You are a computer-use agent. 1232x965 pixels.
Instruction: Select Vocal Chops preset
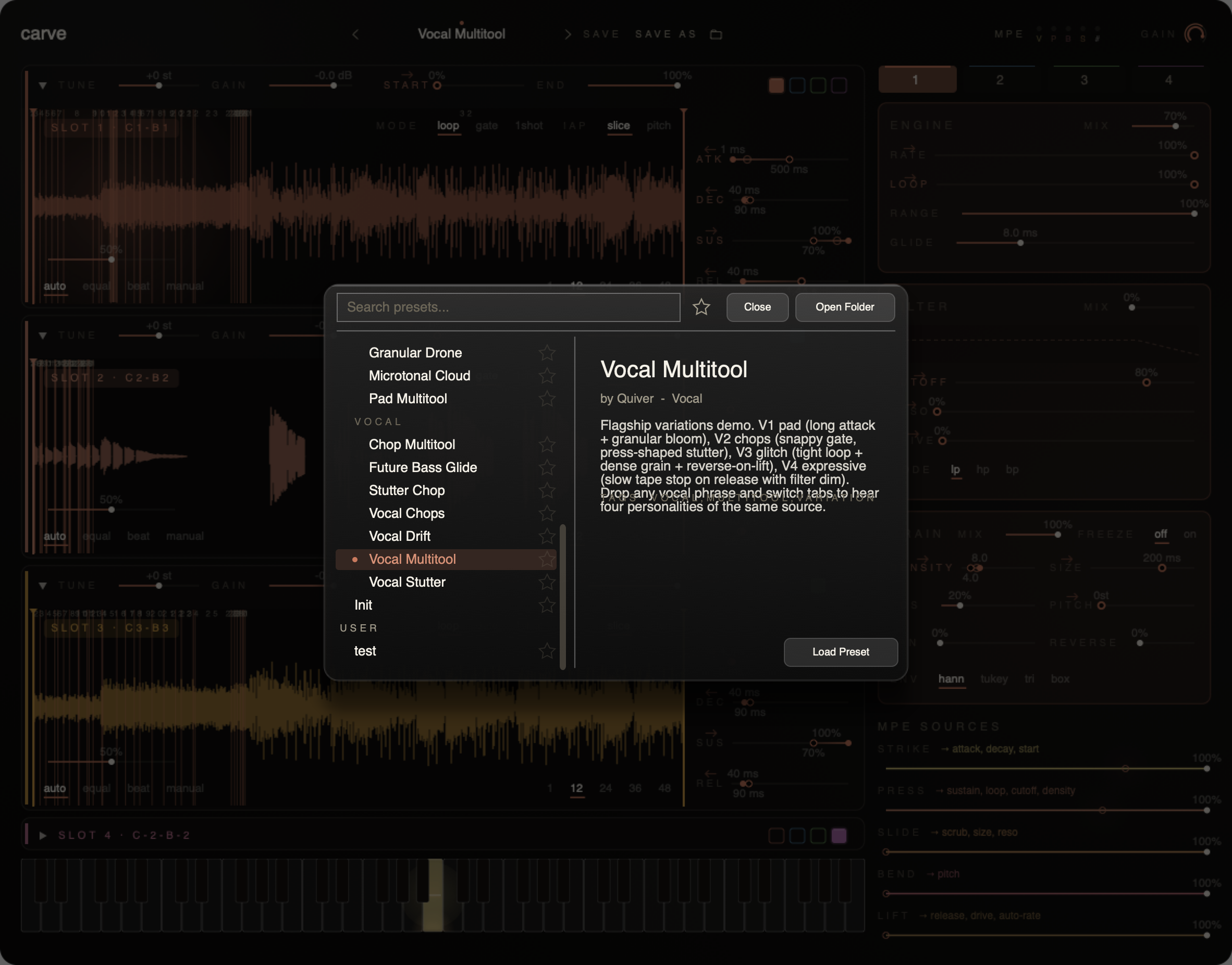click(406, 513)
